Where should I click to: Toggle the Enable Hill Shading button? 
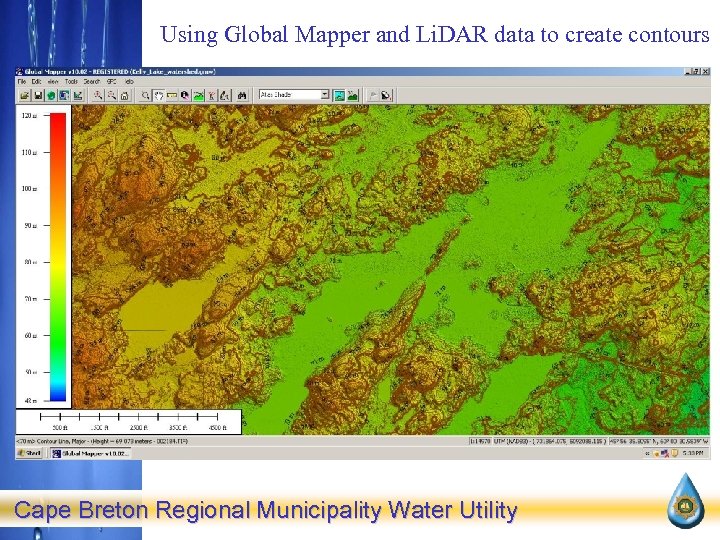pyautogui.click(x=339, y=96)
